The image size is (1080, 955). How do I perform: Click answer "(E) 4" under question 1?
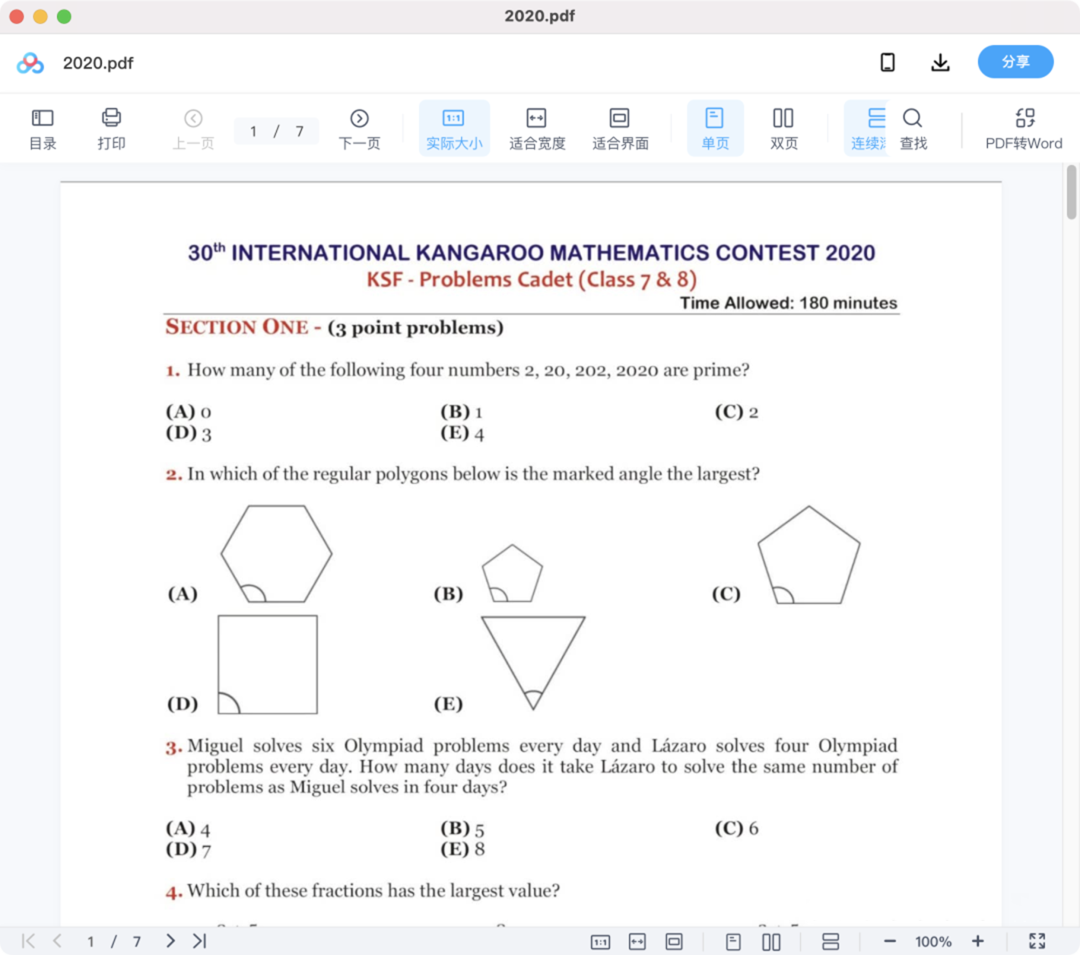[462, 433]
